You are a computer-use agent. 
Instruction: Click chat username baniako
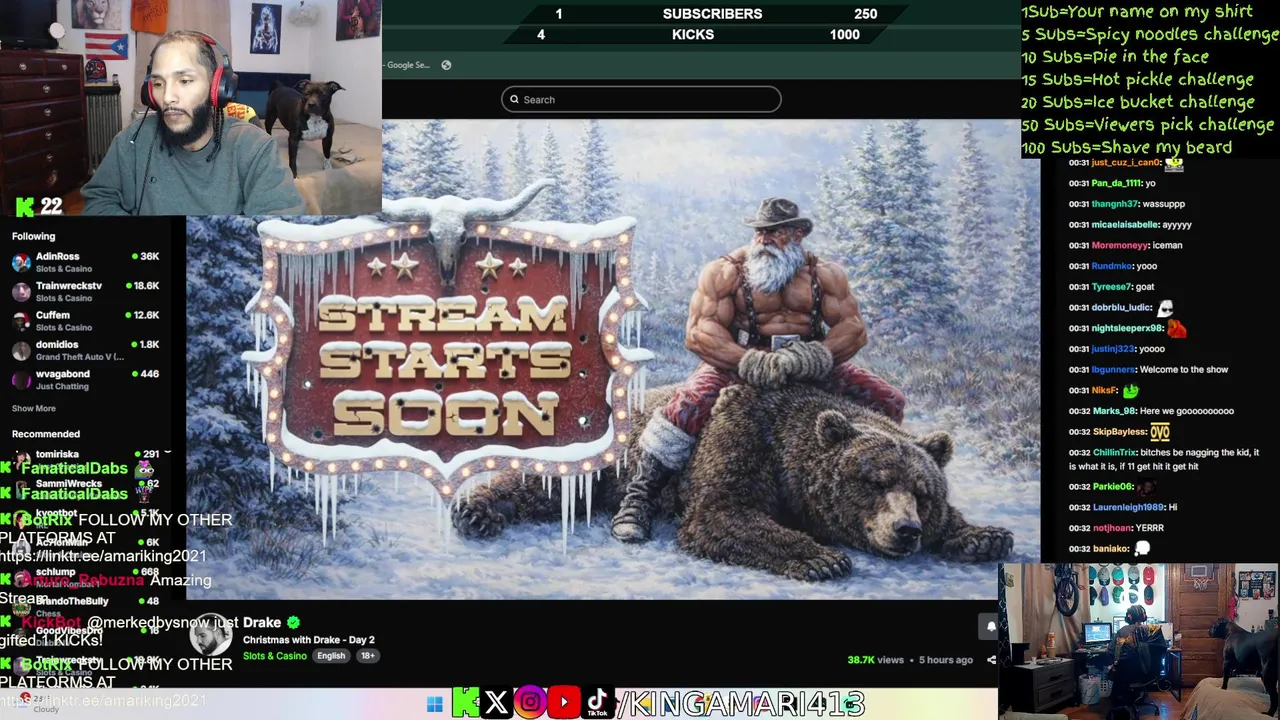(x=1110, y=549)
